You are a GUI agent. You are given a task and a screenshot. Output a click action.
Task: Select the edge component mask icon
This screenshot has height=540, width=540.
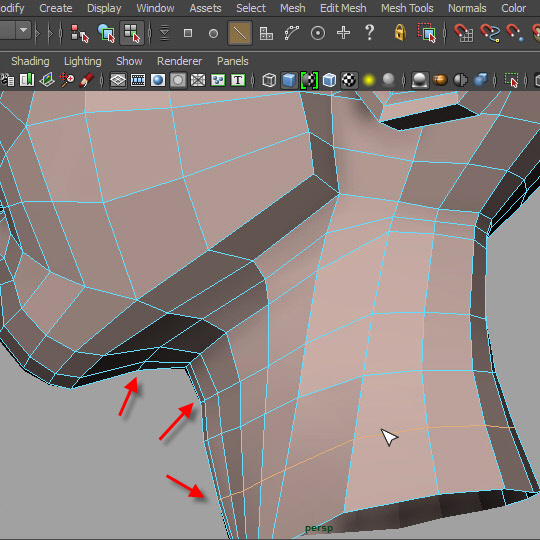240,33
